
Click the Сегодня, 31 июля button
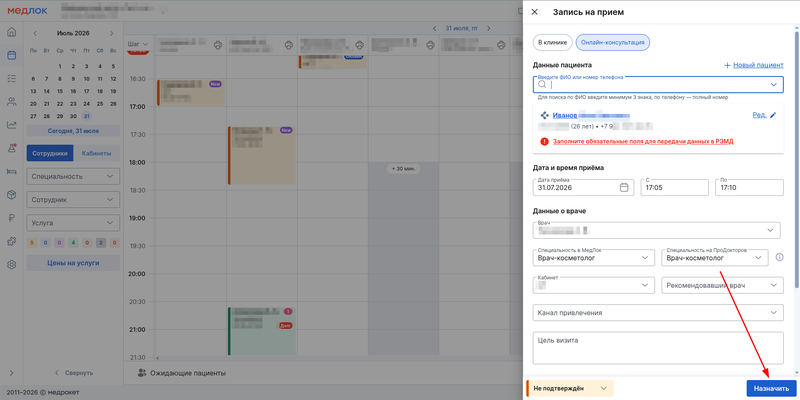coord(73,131)
